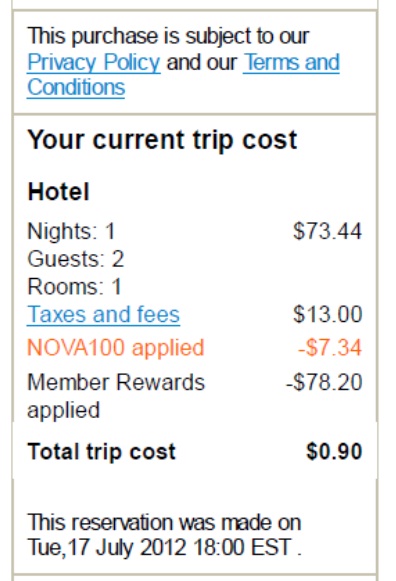This screenshot has height=581, width=396.
Task: Click the bold 'Total trip cost' label
Action: pyautogui.click(x=102, y=452)
